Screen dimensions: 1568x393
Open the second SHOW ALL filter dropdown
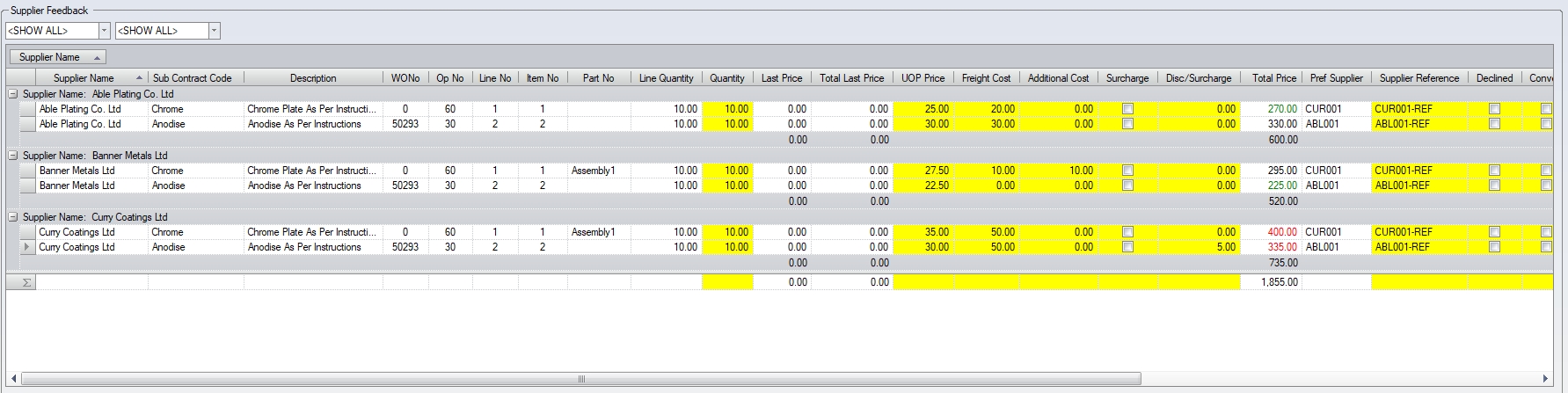214,31
